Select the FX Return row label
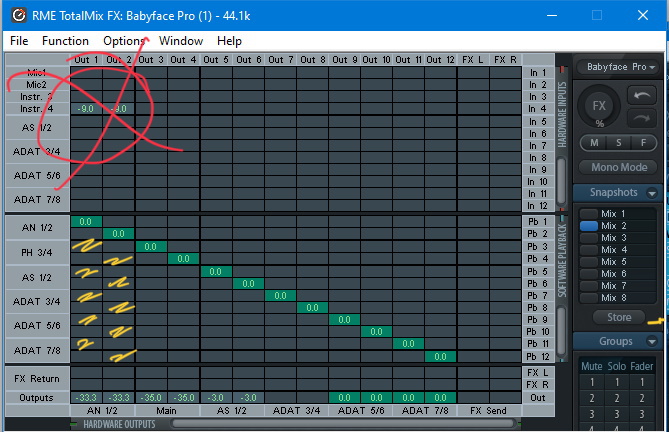Viewport: 669px width, 432px height. click(x=37, y=378)
